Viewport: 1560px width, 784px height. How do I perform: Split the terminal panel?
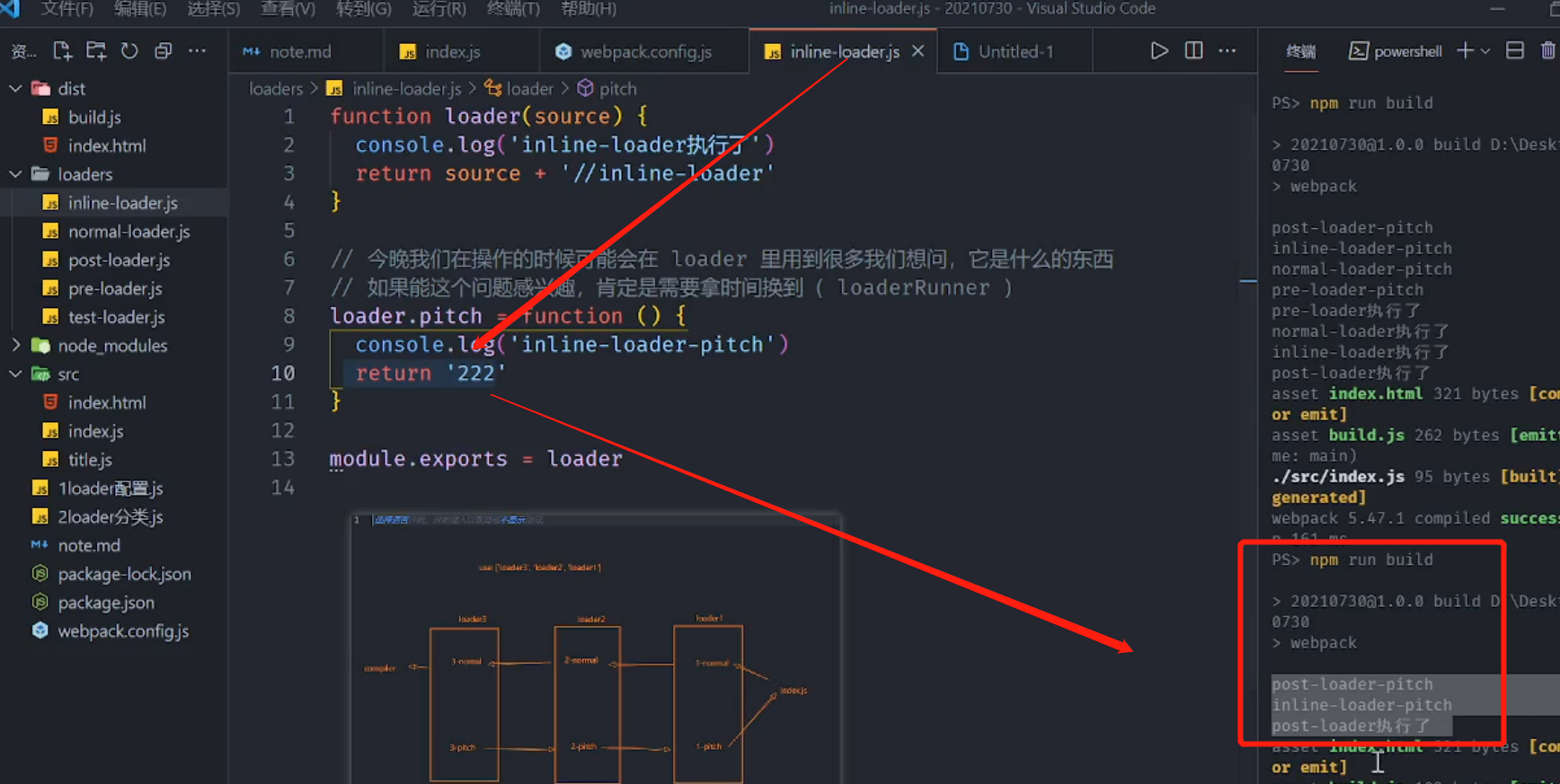point(1514,51)
